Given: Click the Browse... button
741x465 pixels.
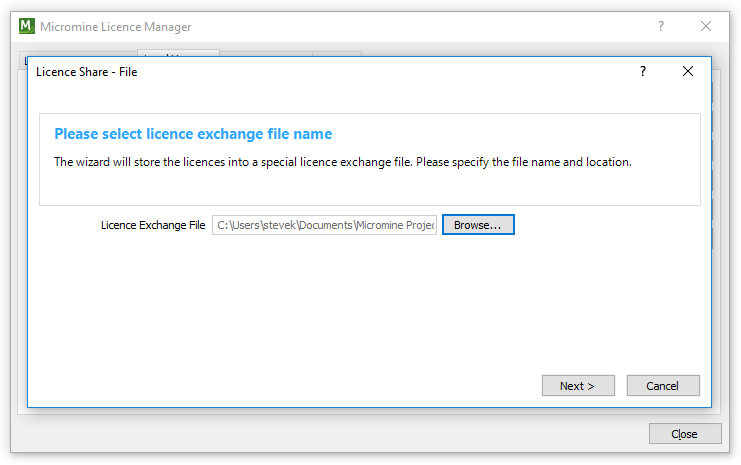Looking at the screenshot, I should [478, 225].
